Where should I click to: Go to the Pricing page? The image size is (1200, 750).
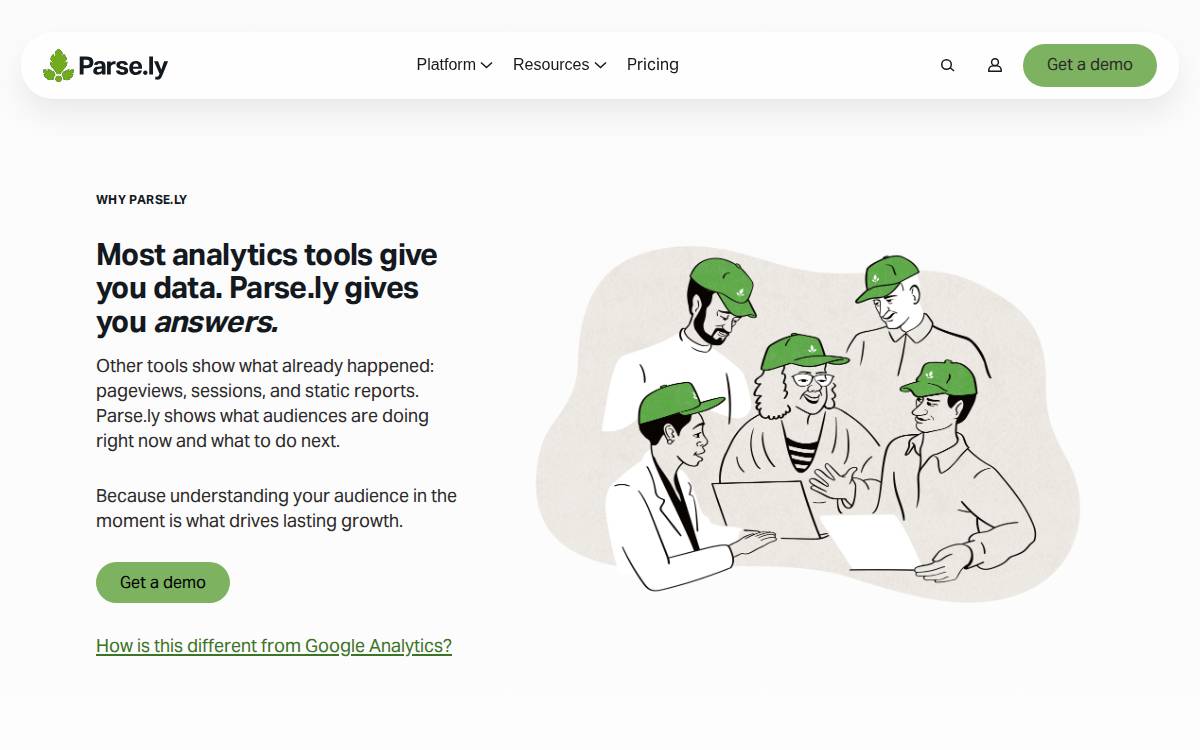pyautogui.click(x=653, y=64)
